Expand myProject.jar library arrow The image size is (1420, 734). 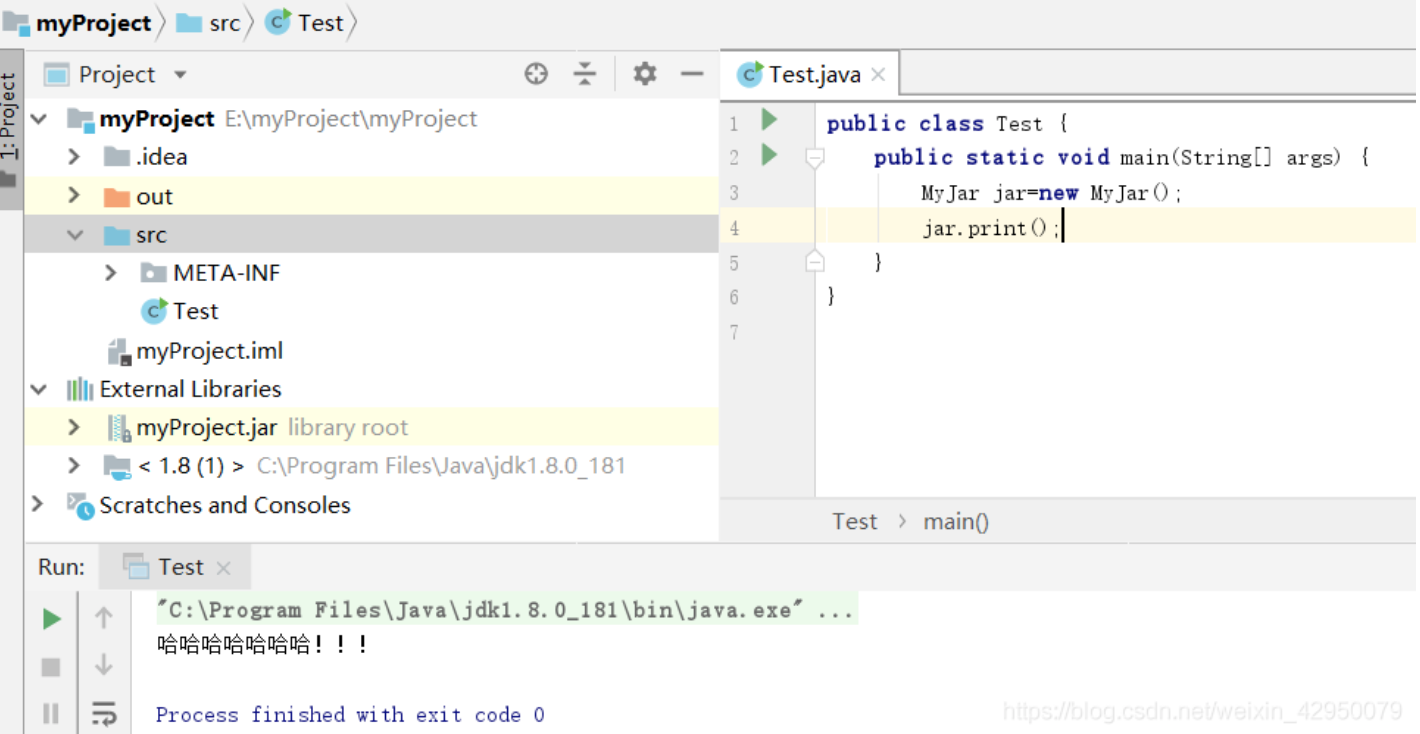pyautogui.click(x=73, y=428)
